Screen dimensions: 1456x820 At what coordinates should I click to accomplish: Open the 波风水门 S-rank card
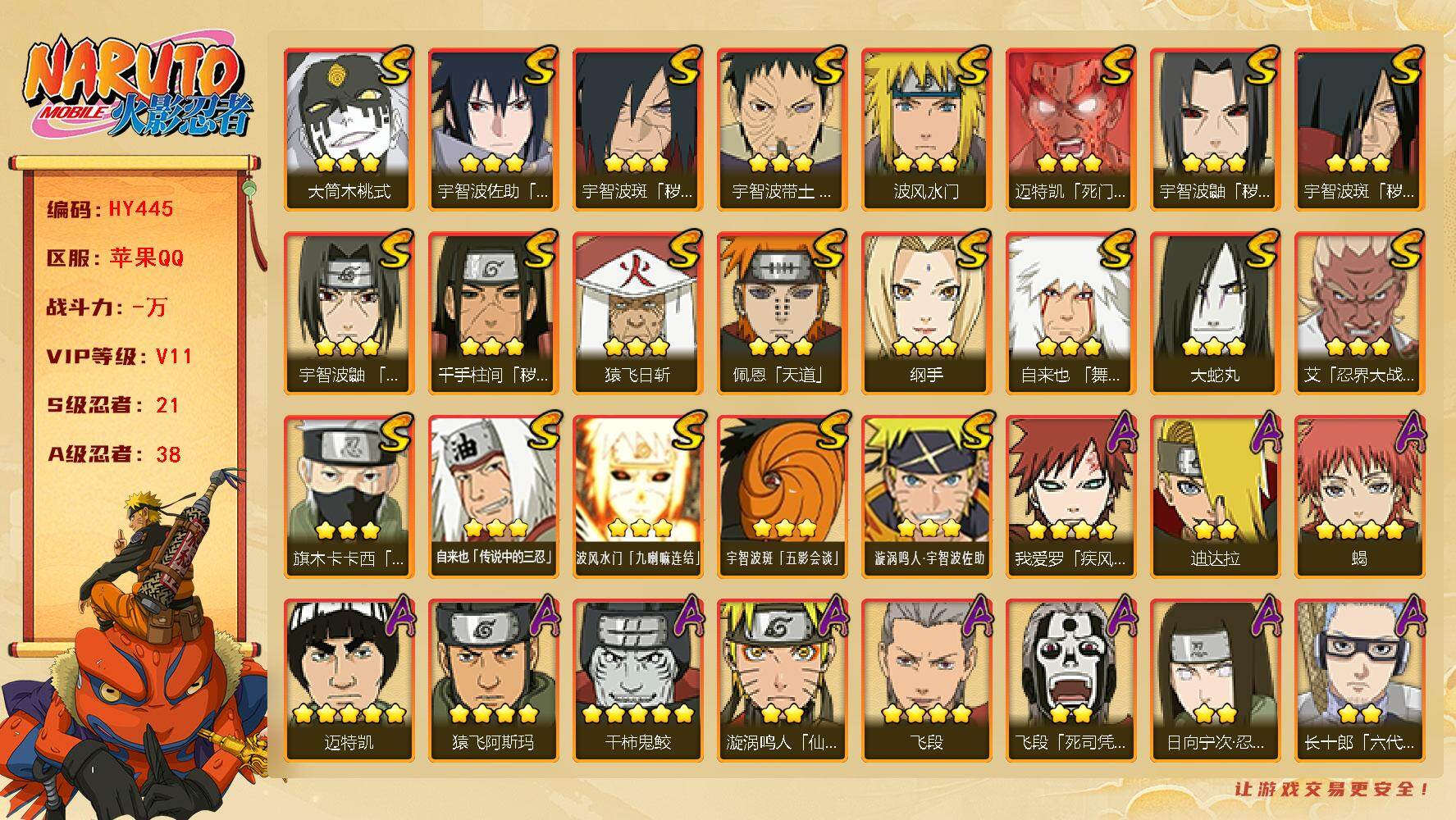[926, 130]
